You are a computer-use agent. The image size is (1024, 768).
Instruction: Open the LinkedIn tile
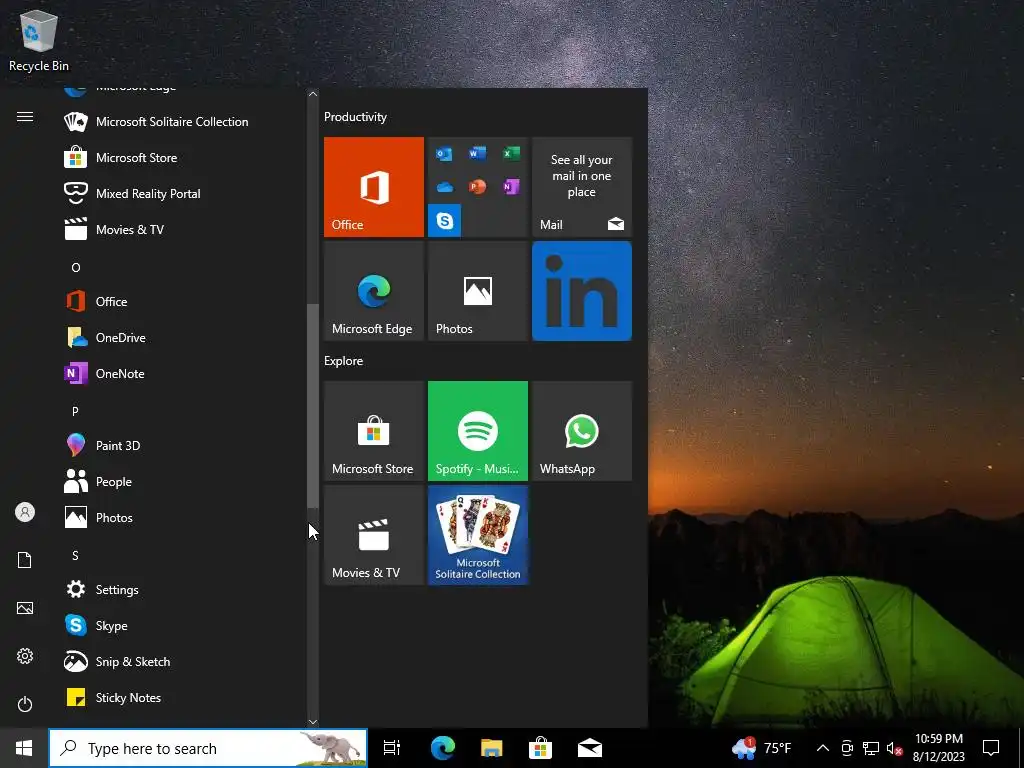(x=582, y=291)
